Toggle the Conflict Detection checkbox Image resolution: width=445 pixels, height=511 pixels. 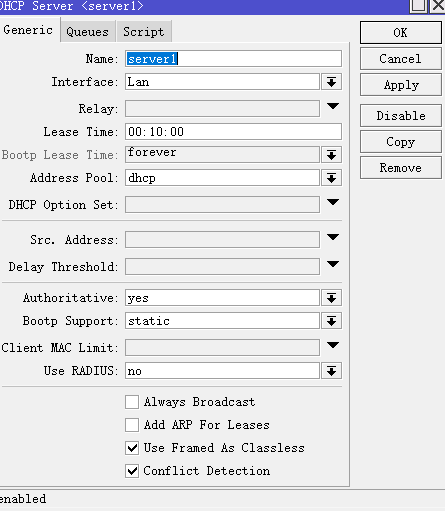pyautogui.click(x=132, y=471)
